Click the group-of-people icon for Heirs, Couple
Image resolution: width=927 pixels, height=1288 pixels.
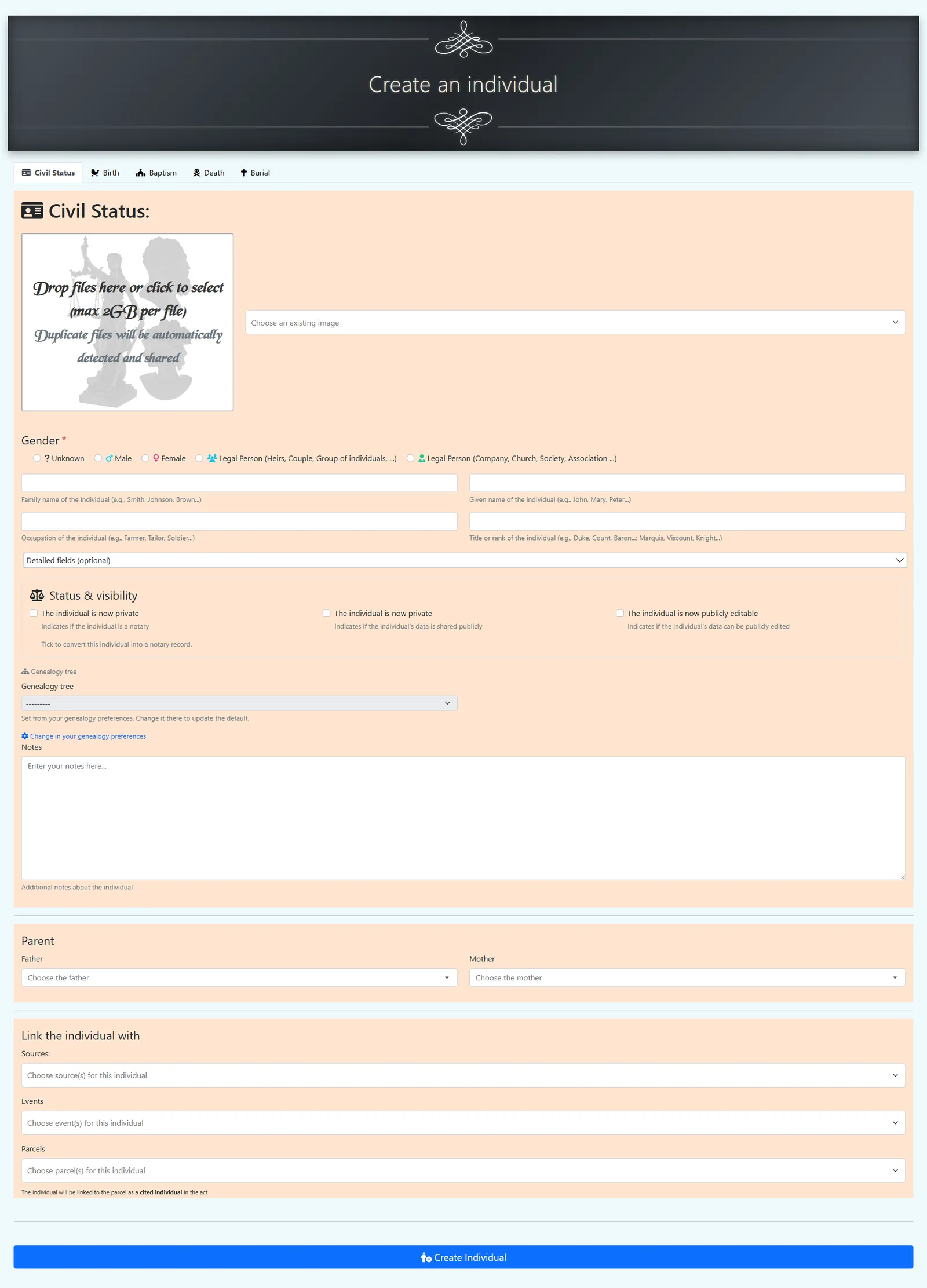pyautogui.click(x=212, y=458)
